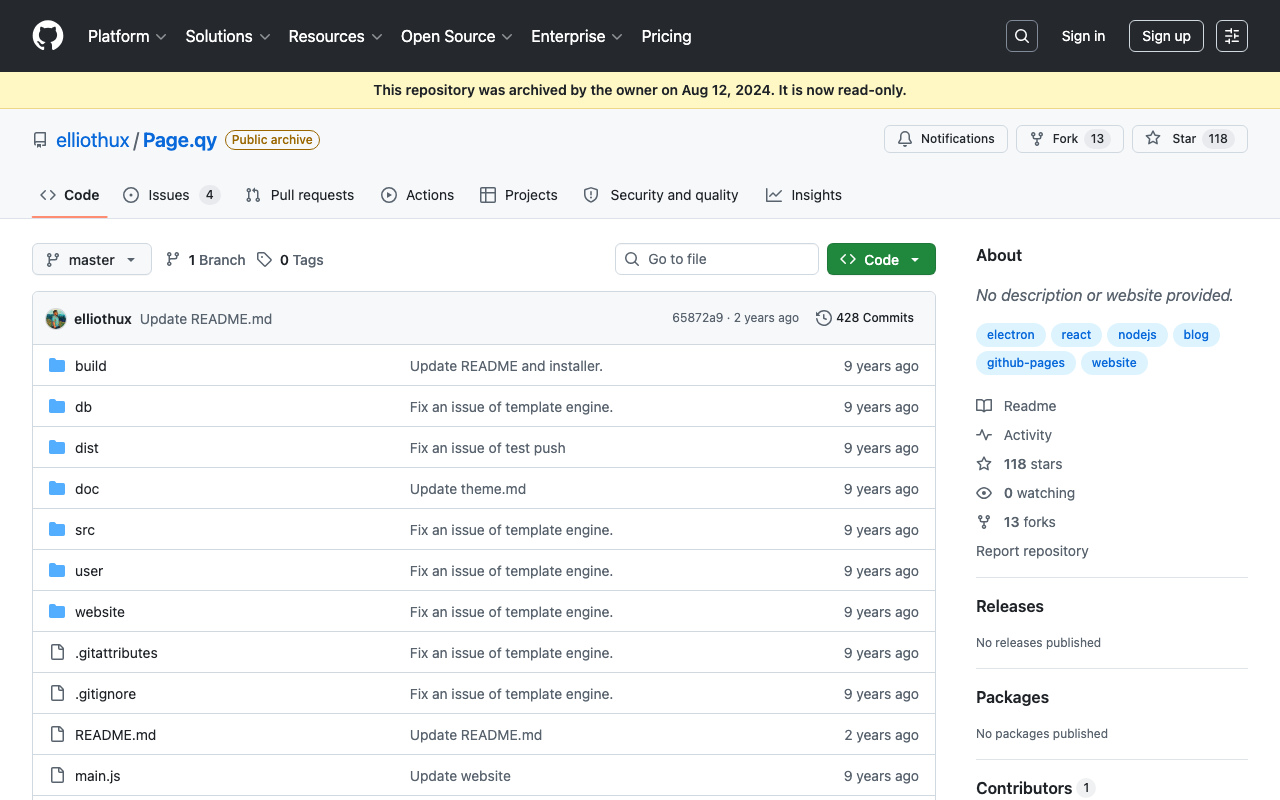
Task: Expand the Open Source menu
Action: click(x=457, y=36)
